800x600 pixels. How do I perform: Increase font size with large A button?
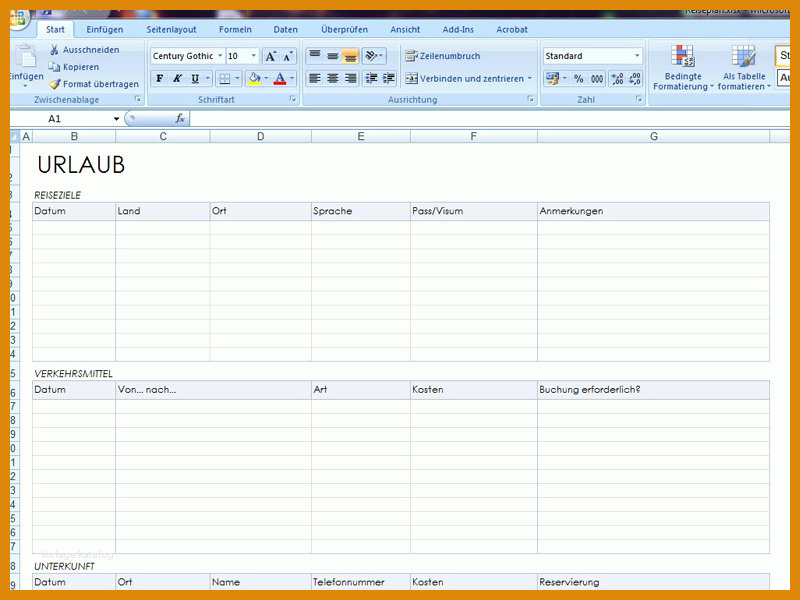pos(270,56)
